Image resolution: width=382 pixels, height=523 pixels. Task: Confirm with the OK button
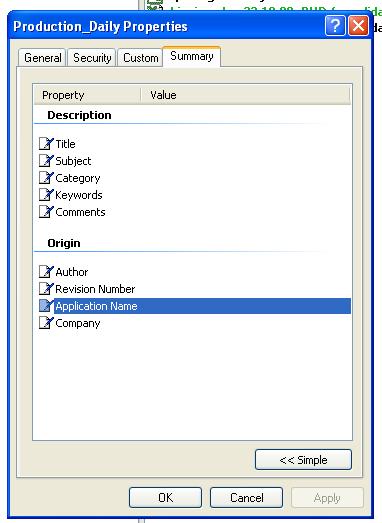(165, 498)
